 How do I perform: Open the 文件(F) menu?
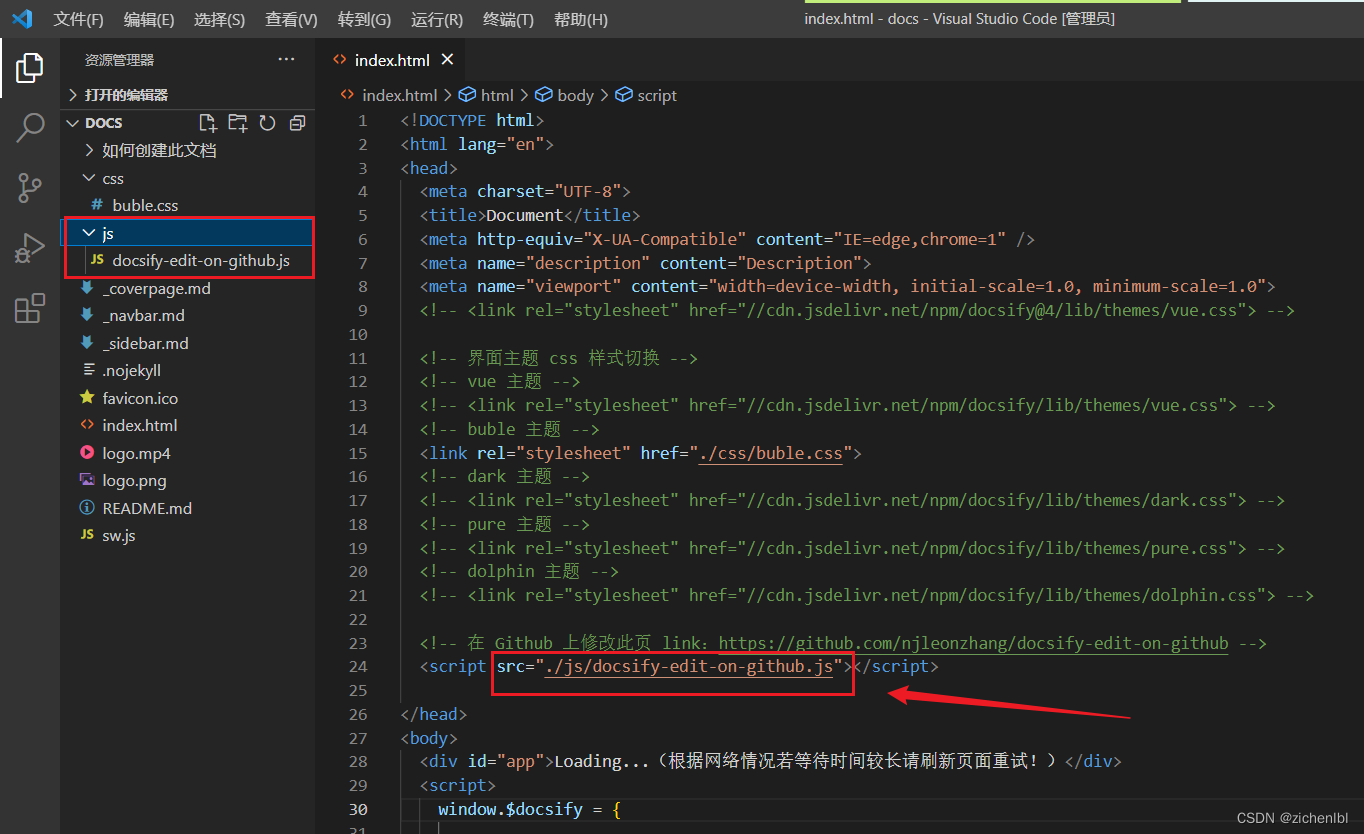point(78,19)
